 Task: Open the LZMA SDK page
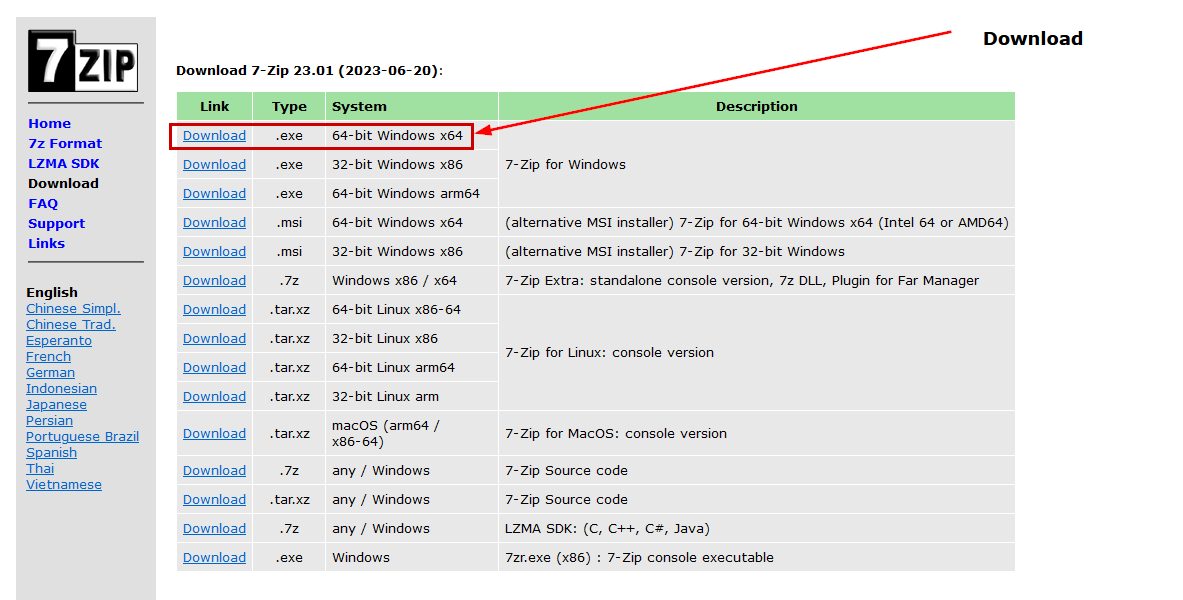tap(63, 164)
